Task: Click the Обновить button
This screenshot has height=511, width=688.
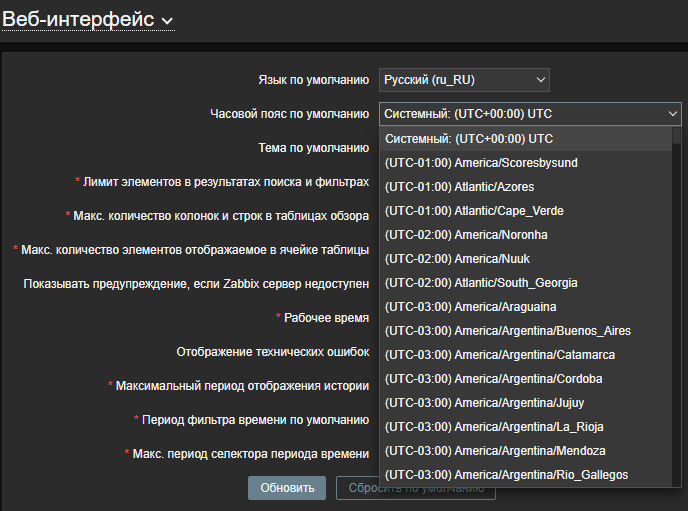Action: pyautogui.click(x=287, y=488)
